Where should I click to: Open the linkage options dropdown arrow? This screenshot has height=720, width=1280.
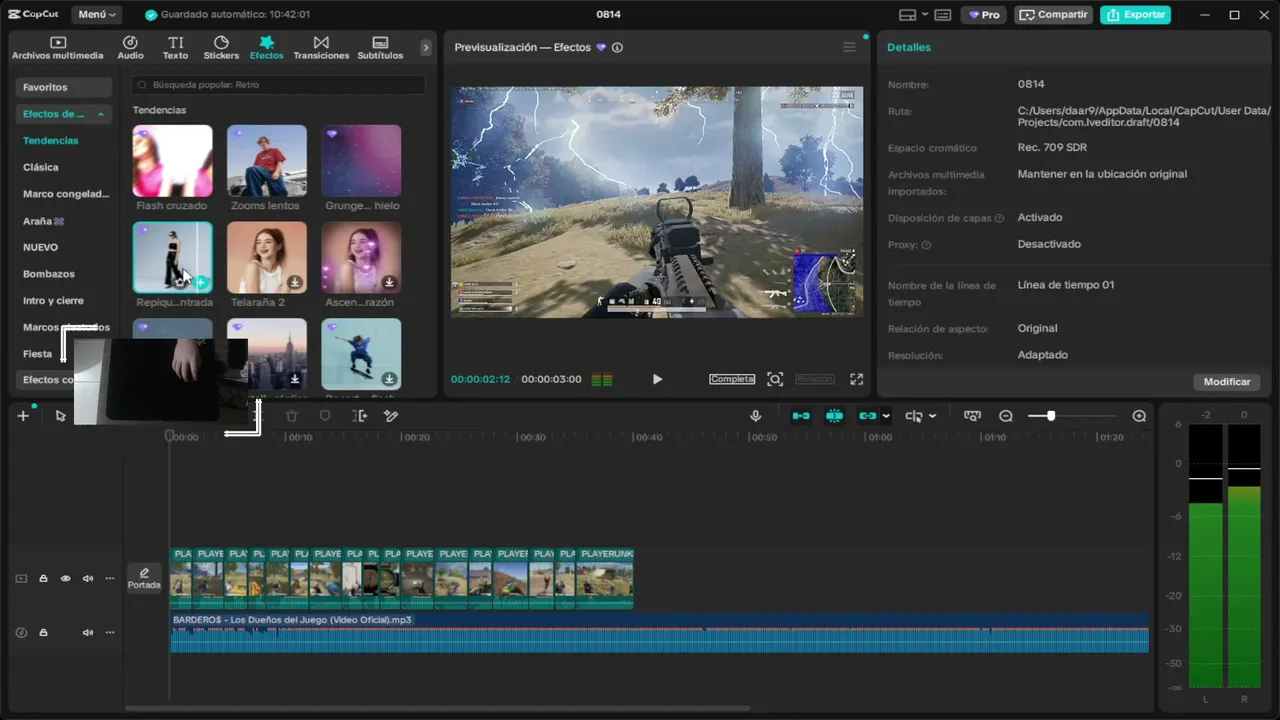[x=886, y=416]
